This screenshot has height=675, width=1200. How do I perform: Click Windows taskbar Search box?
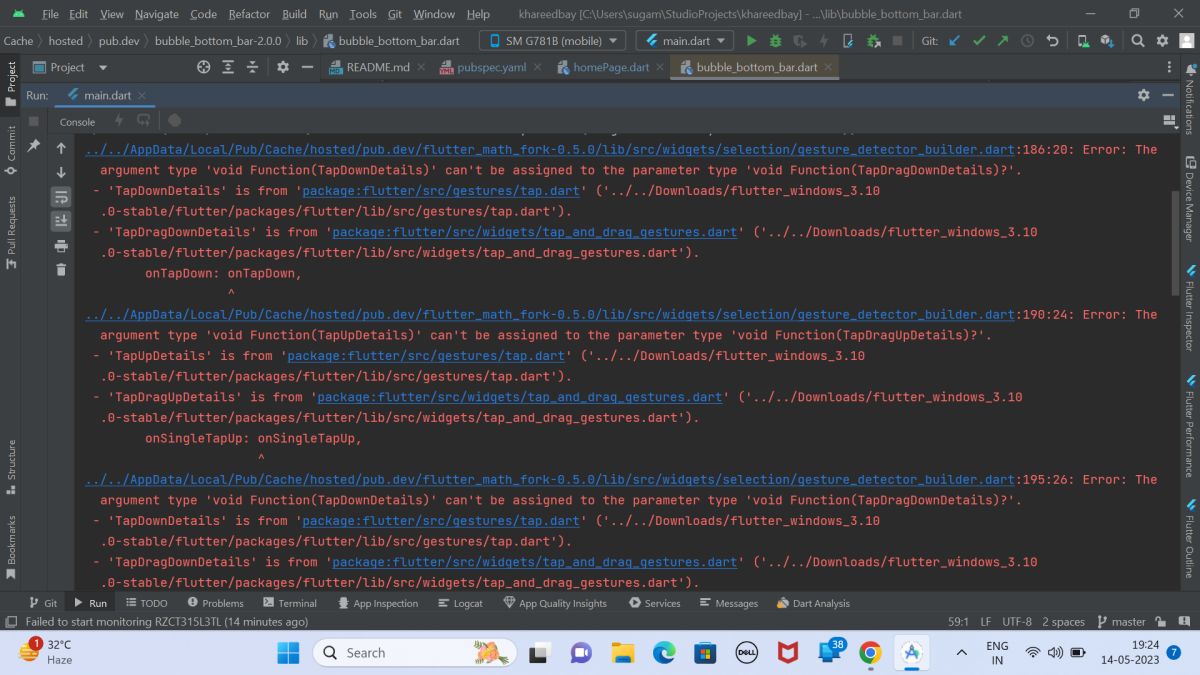(x=415, y=653)
